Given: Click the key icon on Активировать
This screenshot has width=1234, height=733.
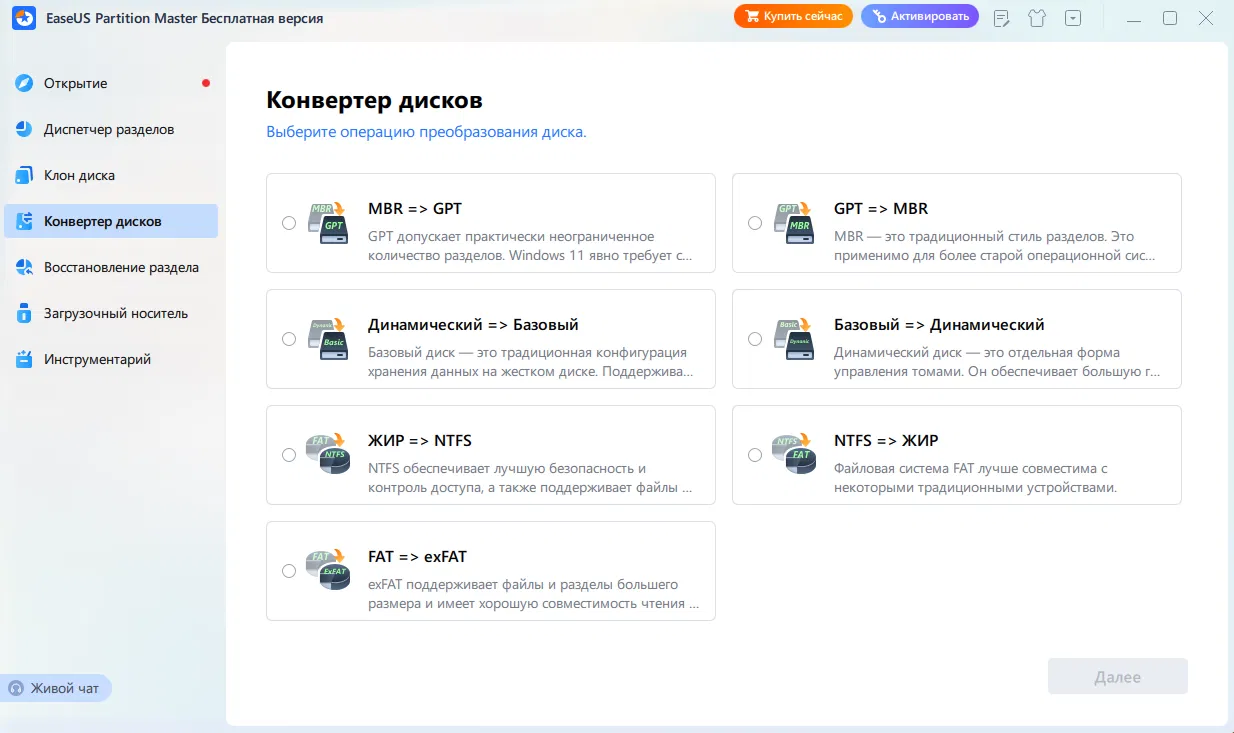Looking at the screenshot, I should (x=879, y=16).
